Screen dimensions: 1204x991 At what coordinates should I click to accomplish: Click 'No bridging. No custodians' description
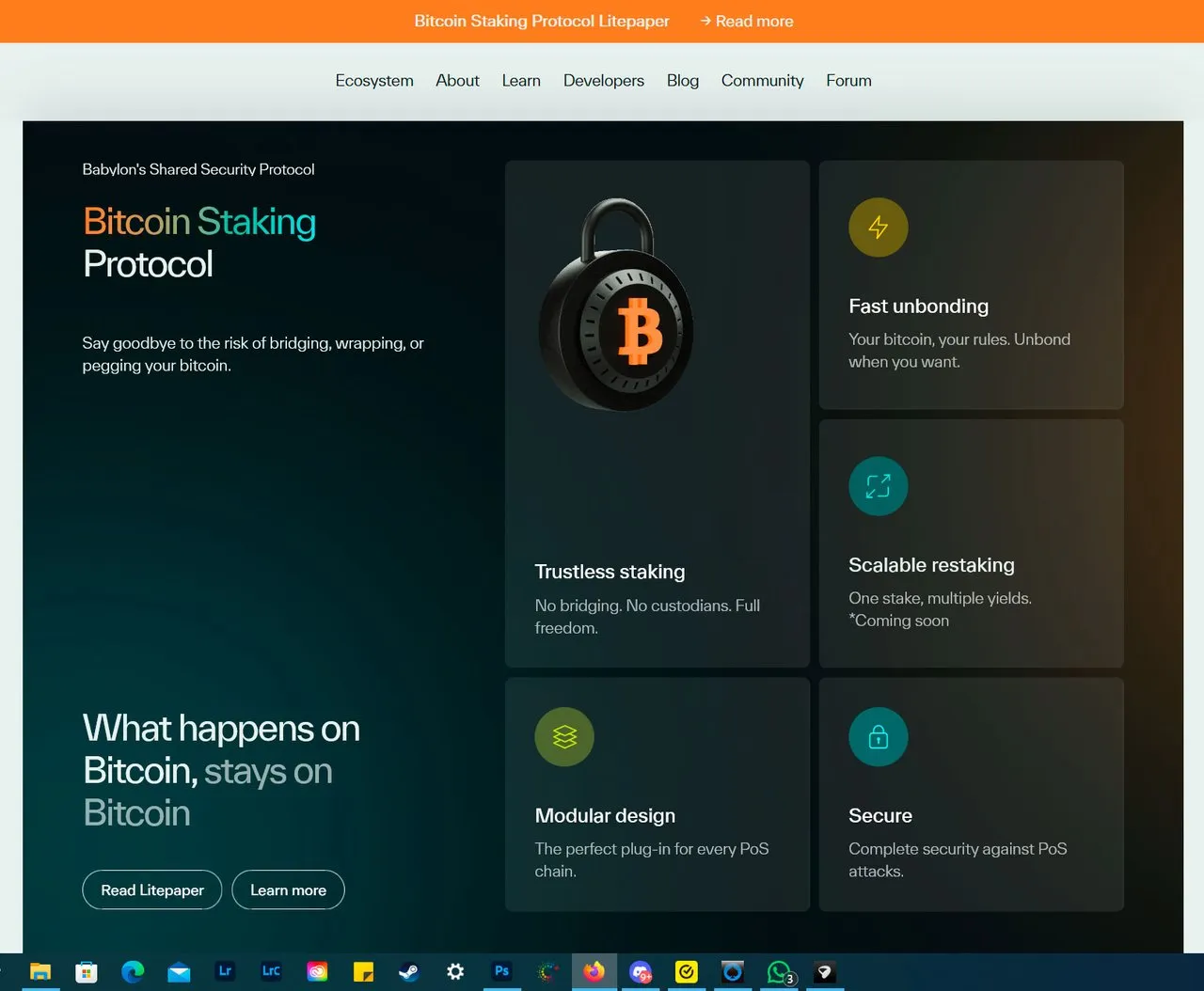647,617
